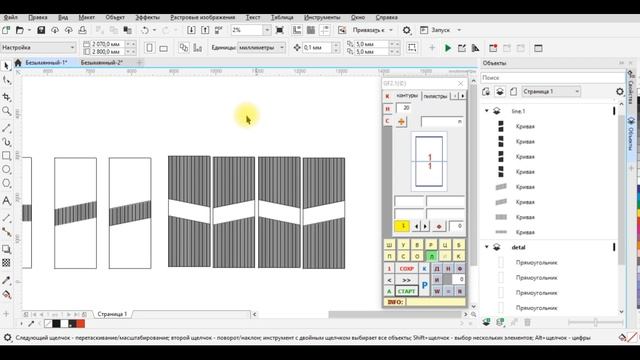Set page orientation to landscape
Image resolution: width=640 pixels, height=360 pixels.
[163, 48]
